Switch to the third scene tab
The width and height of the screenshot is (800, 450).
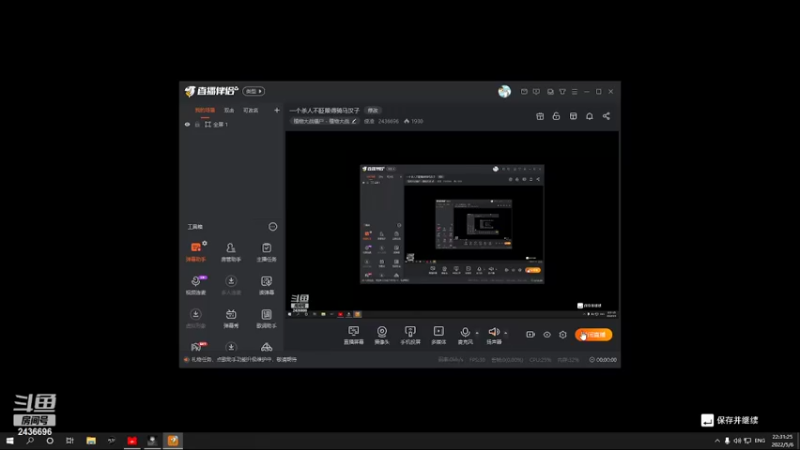[x=251, y=110]
